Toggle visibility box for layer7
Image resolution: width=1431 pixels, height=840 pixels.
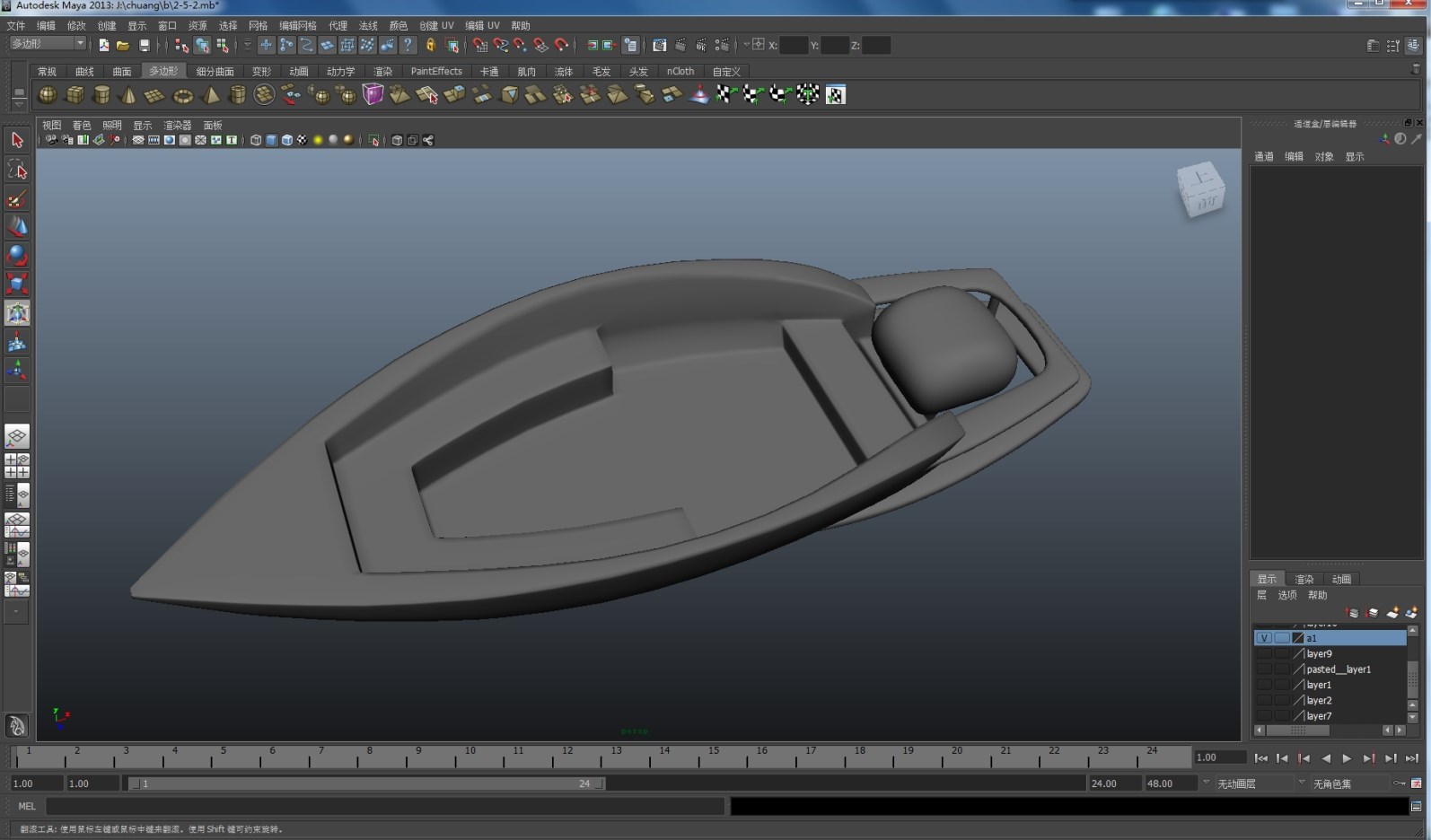pyautogui.click(x=1264, y=716)
